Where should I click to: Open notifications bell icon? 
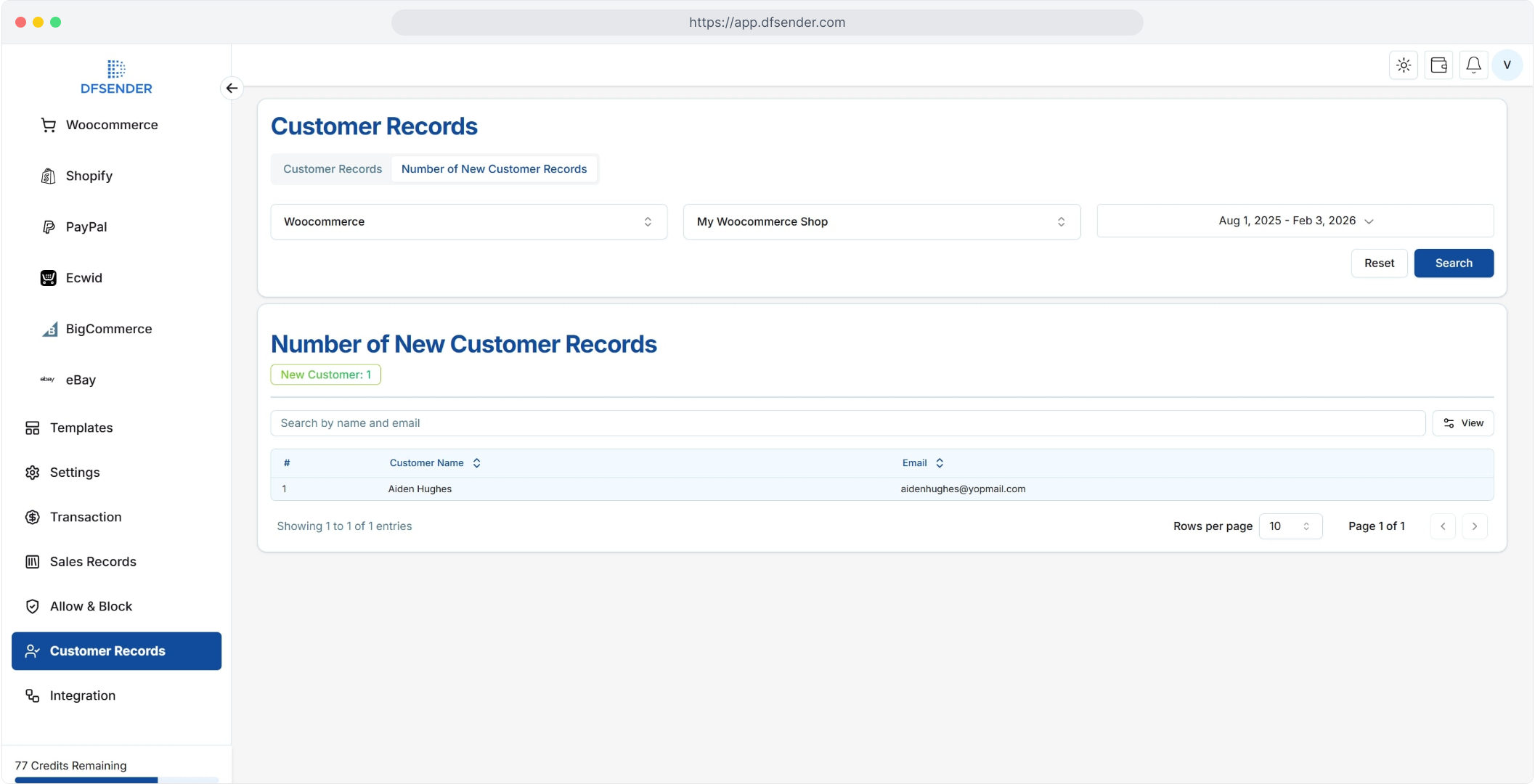tap(1473, 65)
